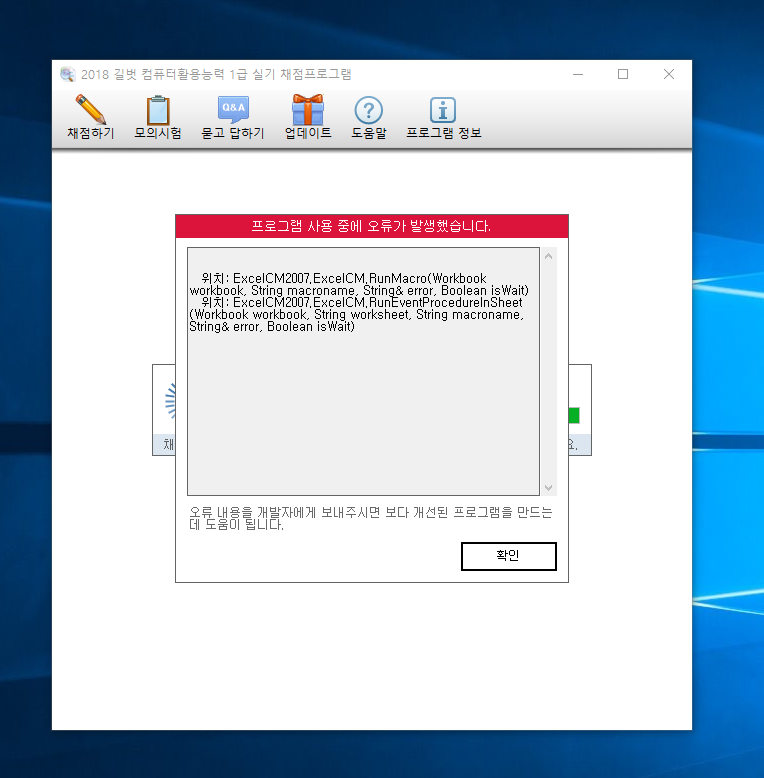The image size is (764, 778).
Task: Click the green progress bar segment
Action: (x=574, y=415)
